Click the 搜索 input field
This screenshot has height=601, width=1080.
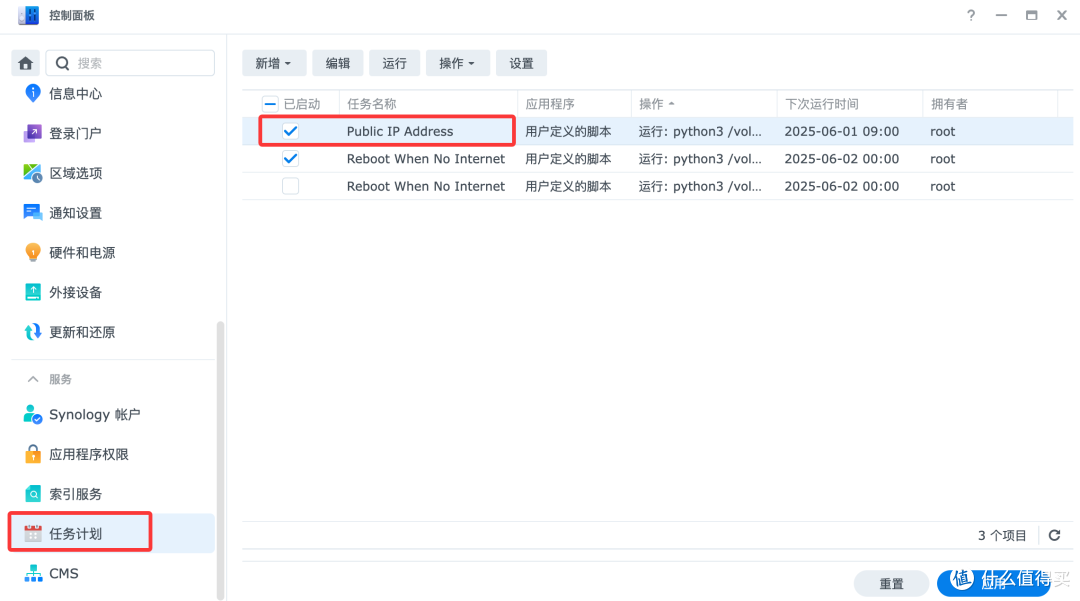coord(130,63)
